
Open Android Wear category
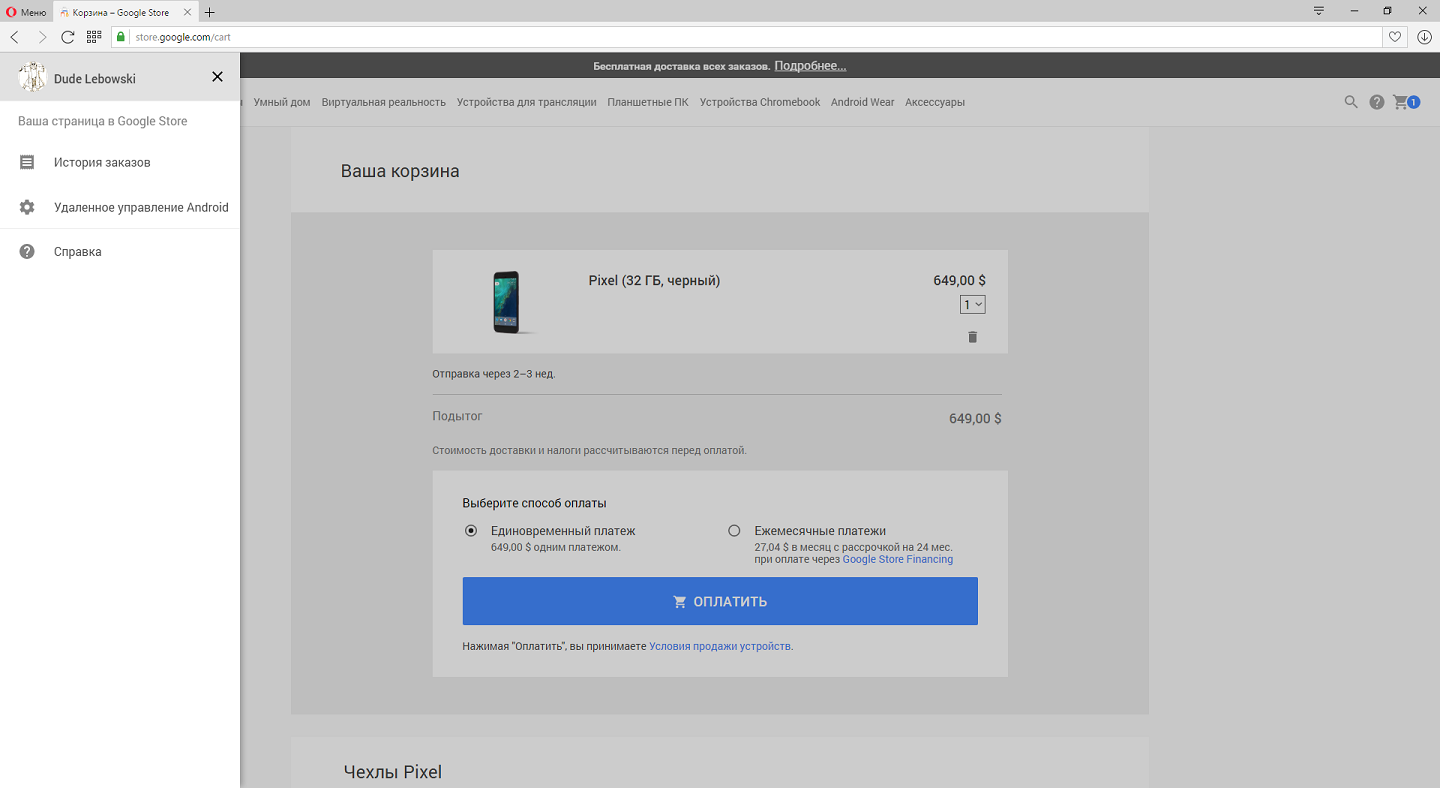click(863, 102)
